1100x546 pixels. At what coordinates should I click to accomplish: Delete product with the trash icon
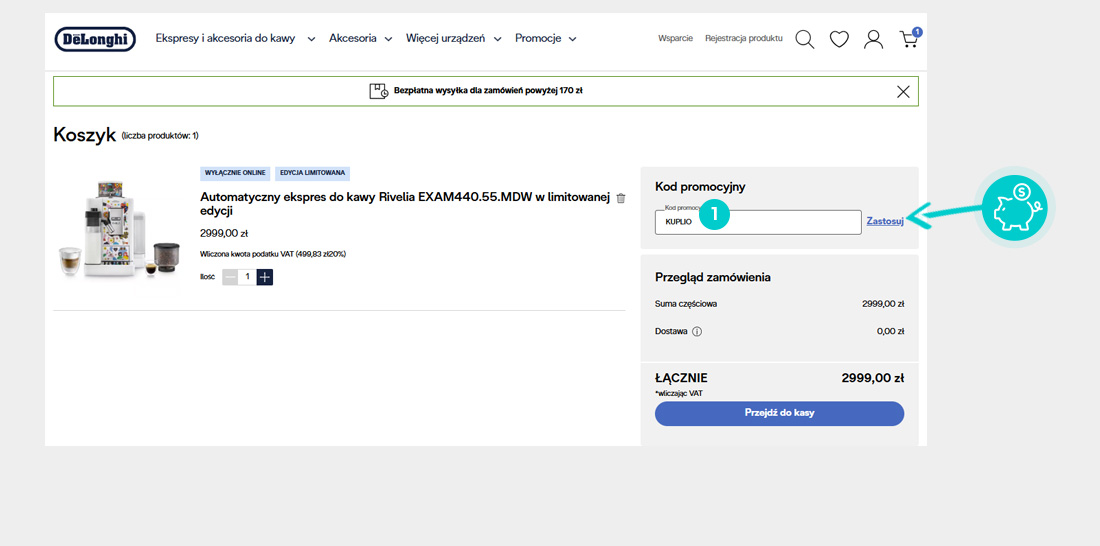(621, 198)
